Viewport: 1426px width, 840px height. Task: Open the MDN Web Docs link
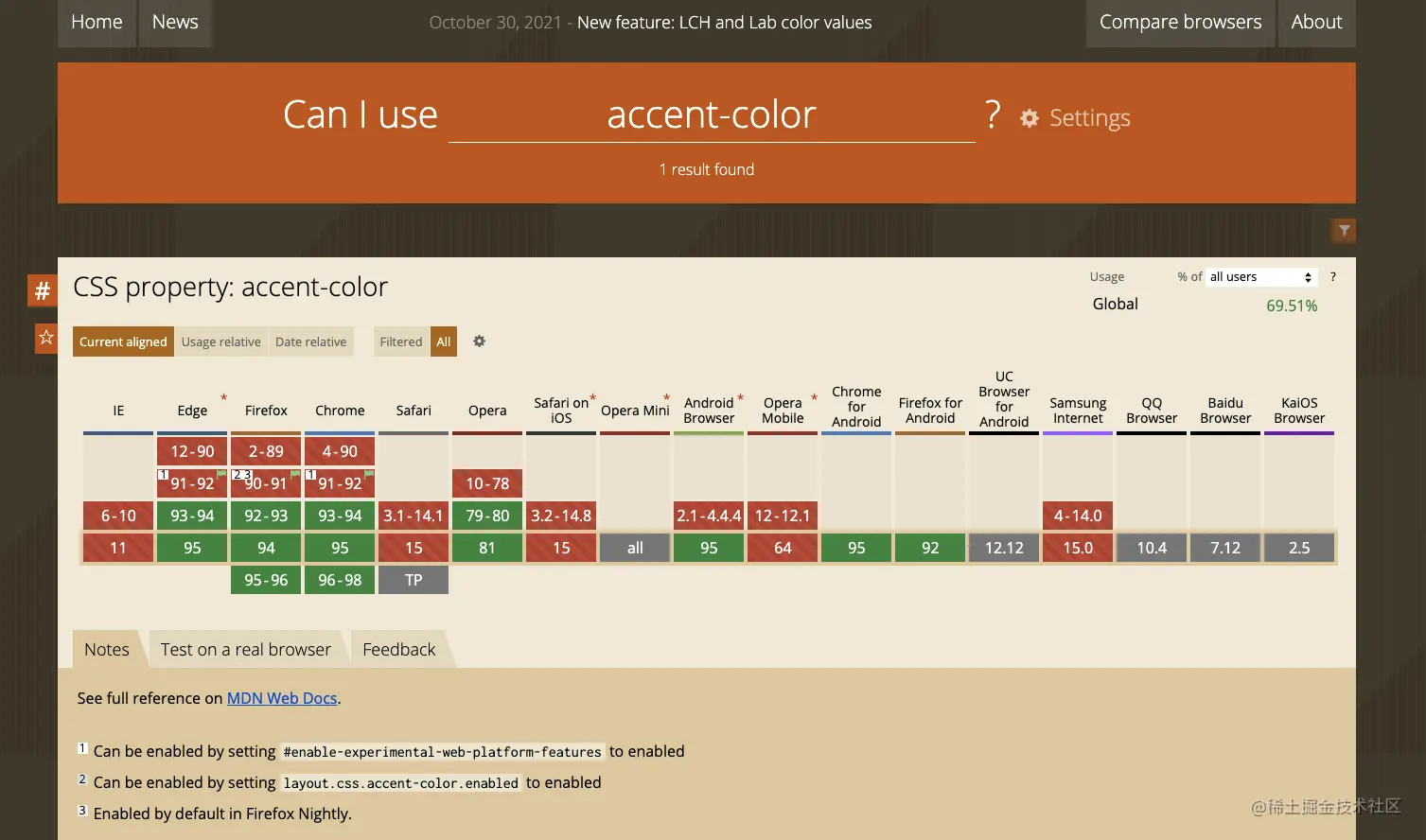(x=281, y=698)
